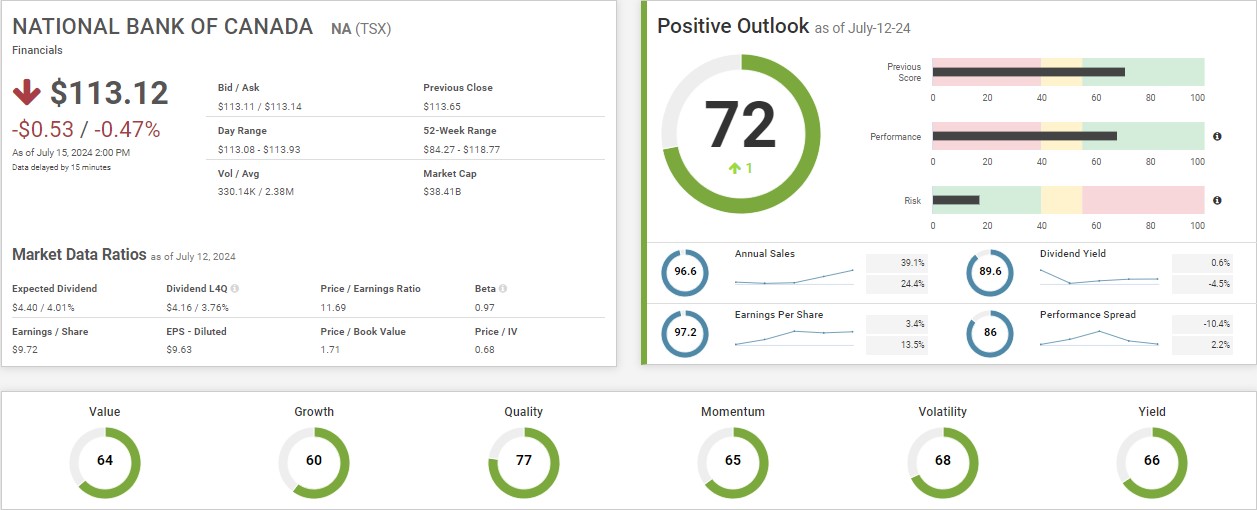Select the Earnings Per Share 97.2 ring

point(685,336)
